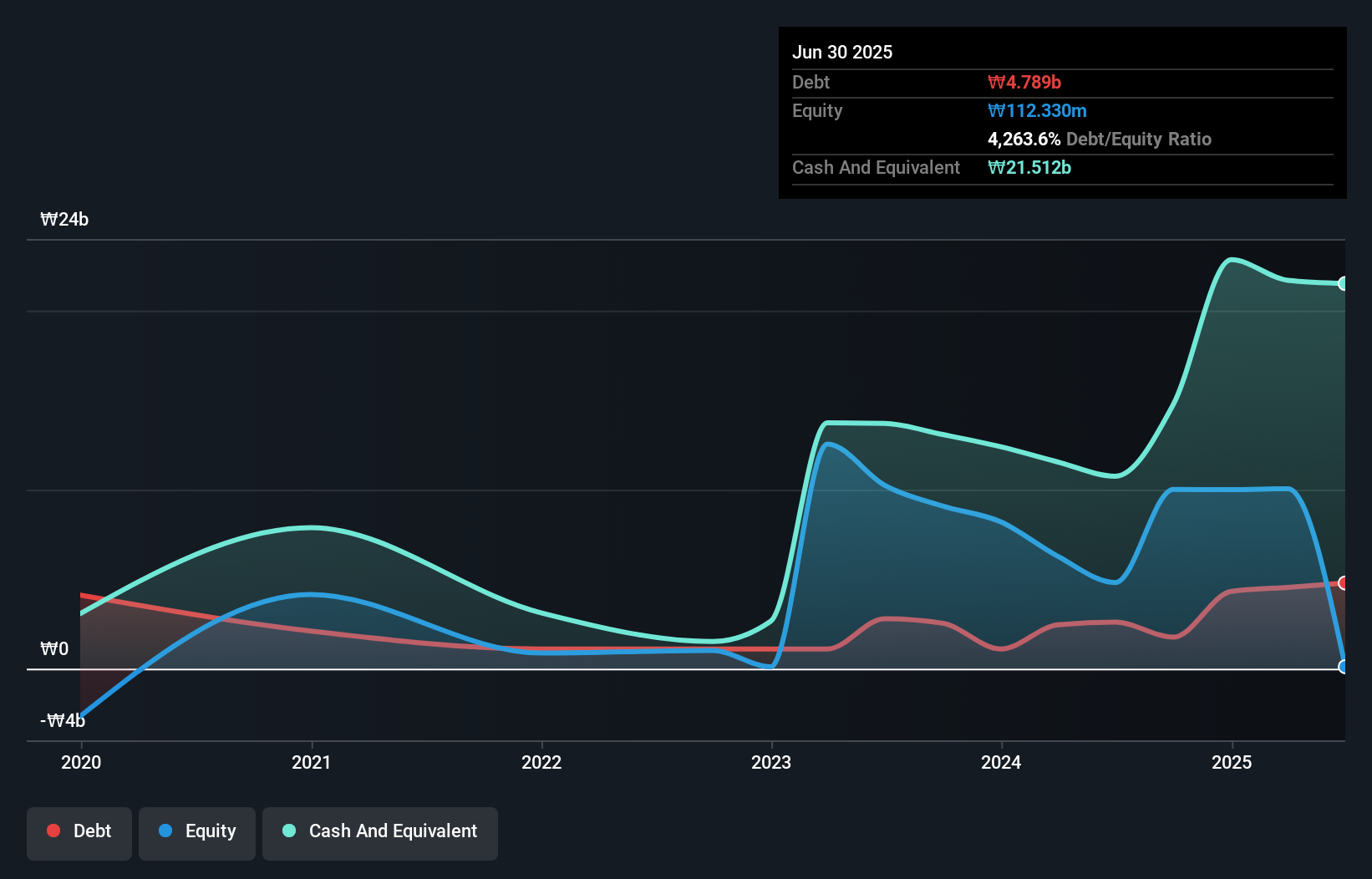Click the ₩112.330m Equity value link
This screenshot has width=1372, height=879.
[x=1039, y=110]
